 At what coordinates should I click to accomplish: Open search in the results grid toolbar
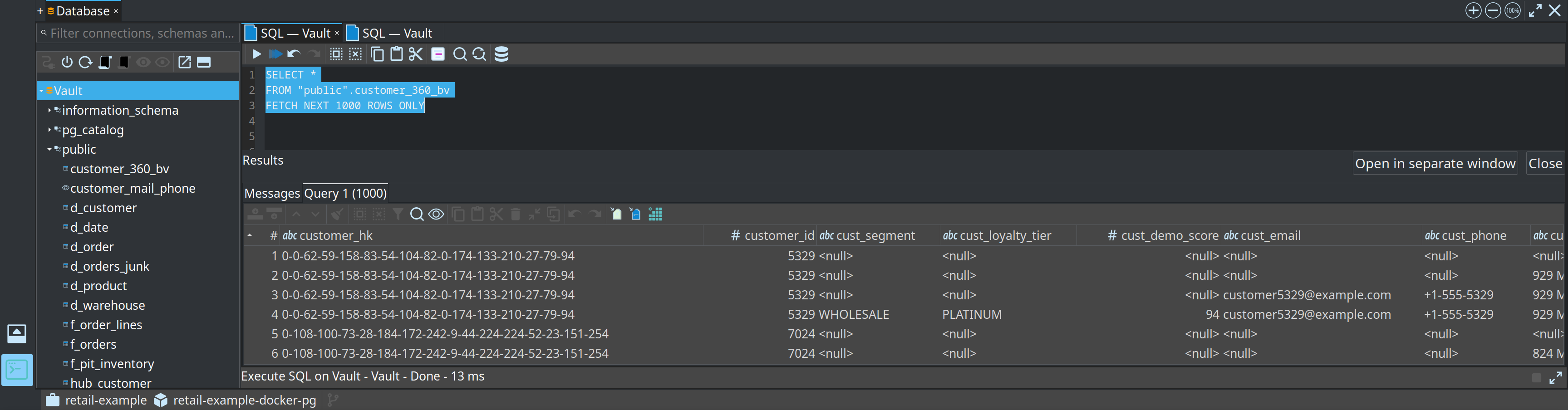pos(417,214)
